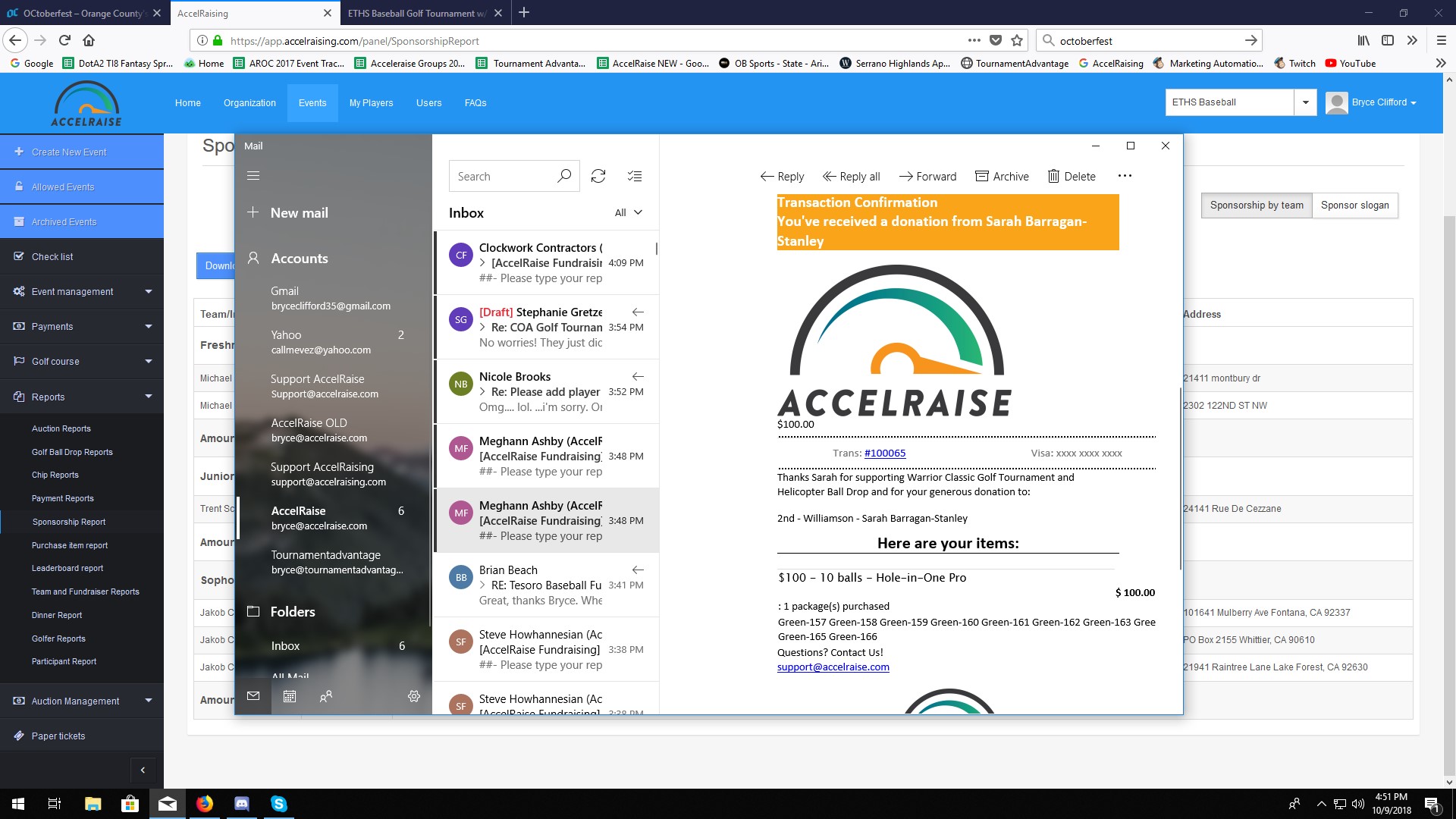Open Skype from the taskbar
Screen dimensions: 1456x819
click(x=278, y=803)
